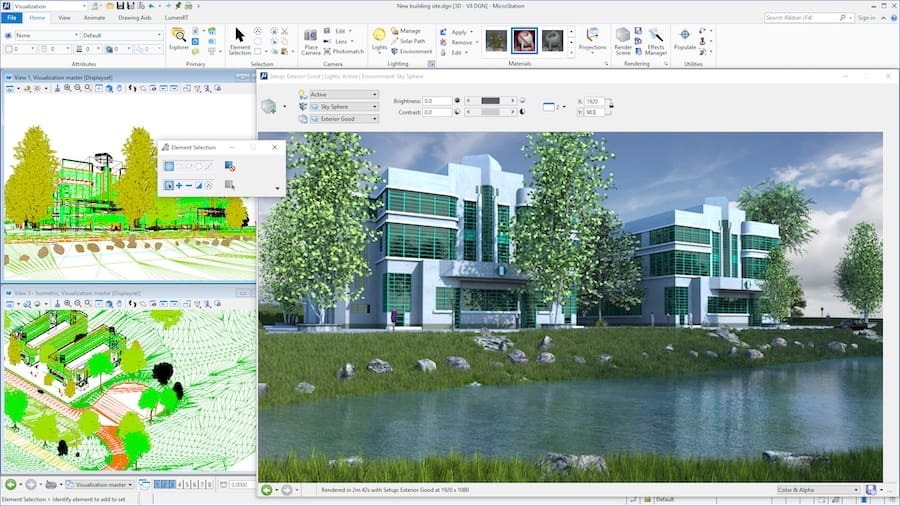Expand the Element Selection dialog options arrow
Image resolution: width=900 pixels, height=506 pixels.
pos(278,188)
